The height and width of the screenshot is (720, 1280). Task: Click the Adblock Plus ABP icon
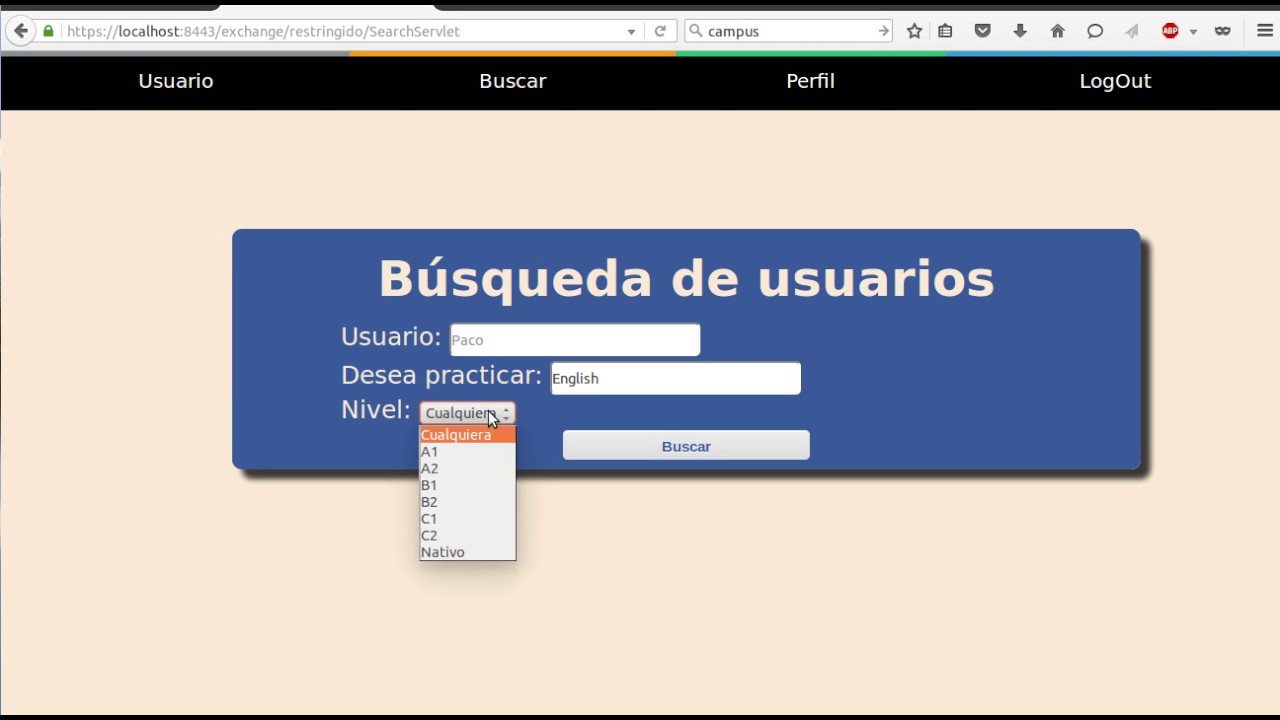(1170, 31)
